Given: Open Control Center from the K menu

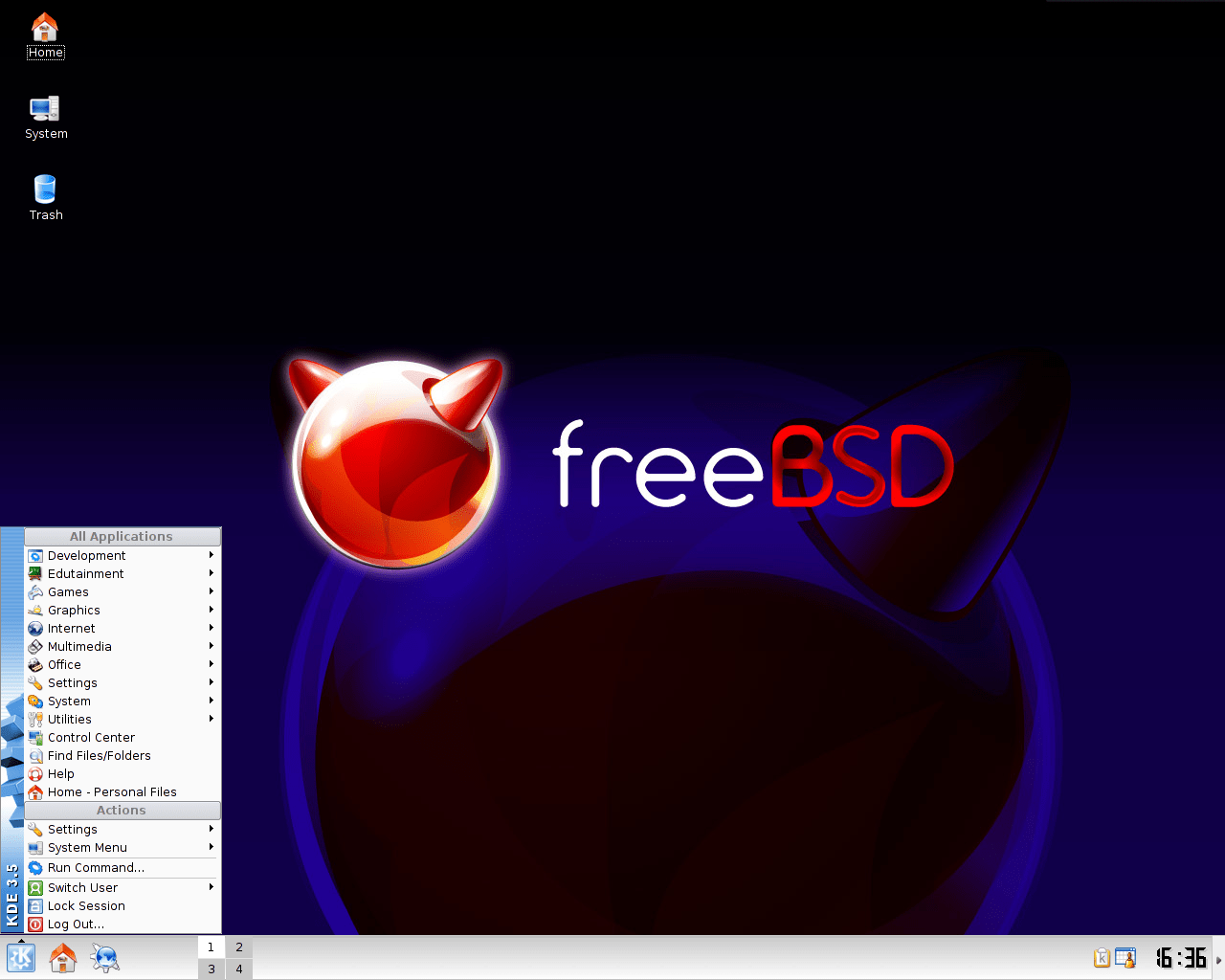Looking at the screenshot, I should [91, 737].
